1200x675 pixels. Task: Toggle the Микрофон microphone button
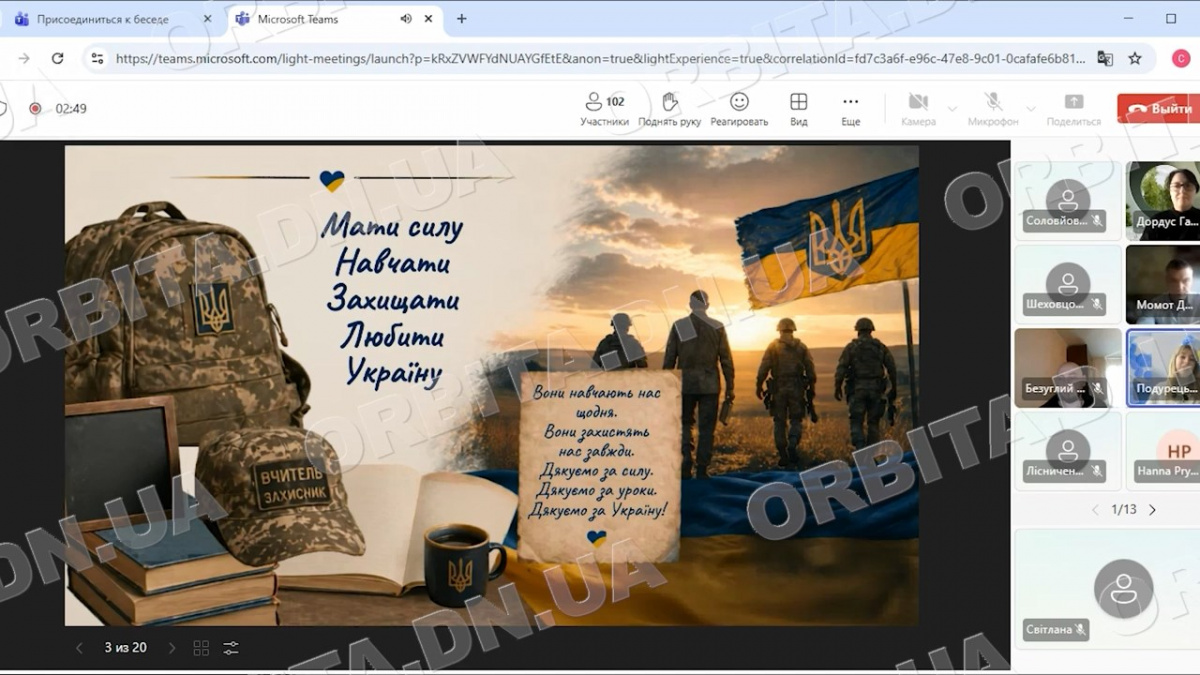coord(993,109)
